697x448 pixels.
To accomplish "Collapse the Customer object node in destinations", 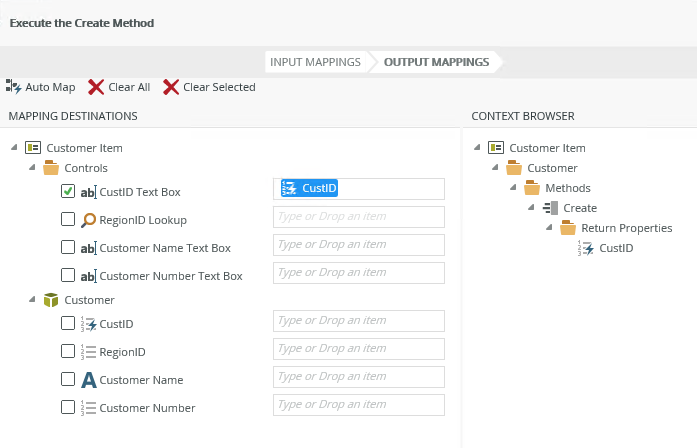I will pyautogui.click(x=31, y=300).
